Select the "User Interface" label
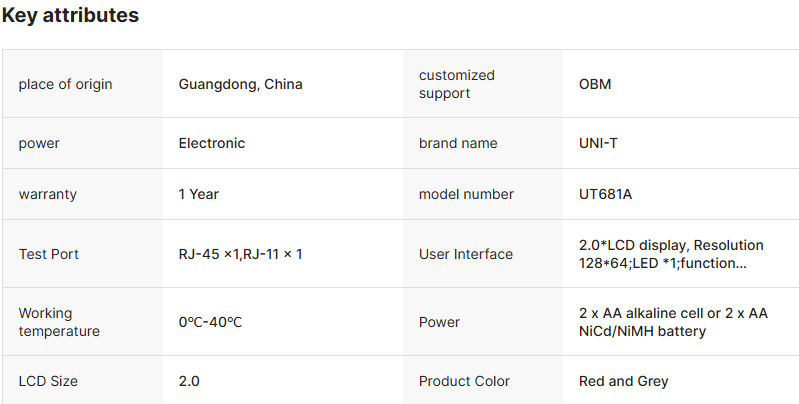The width and height of the screenshot is (799, 404). click(466, 254)
